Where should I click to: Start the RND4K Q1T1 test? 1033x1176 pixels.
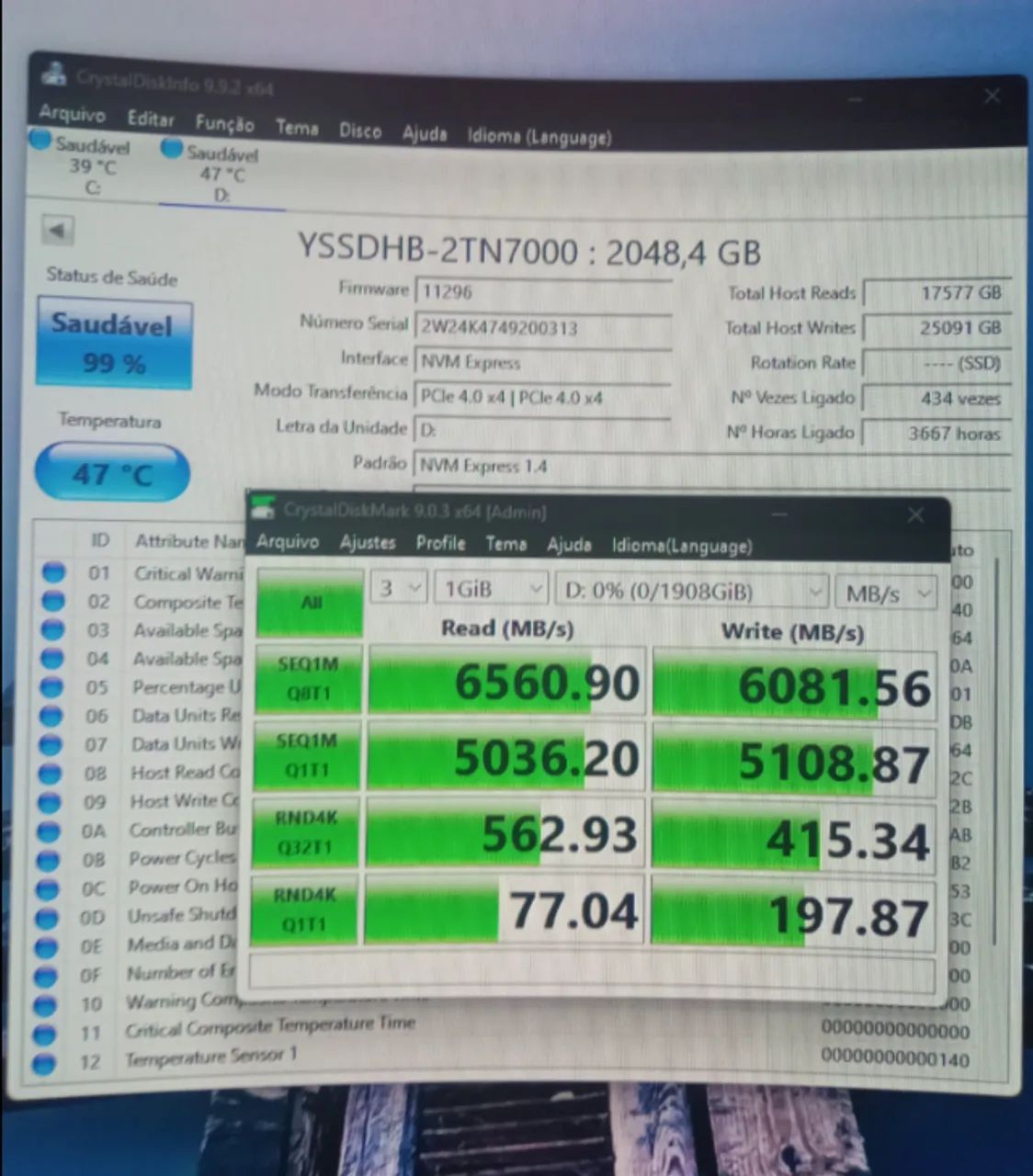[303, 909]
